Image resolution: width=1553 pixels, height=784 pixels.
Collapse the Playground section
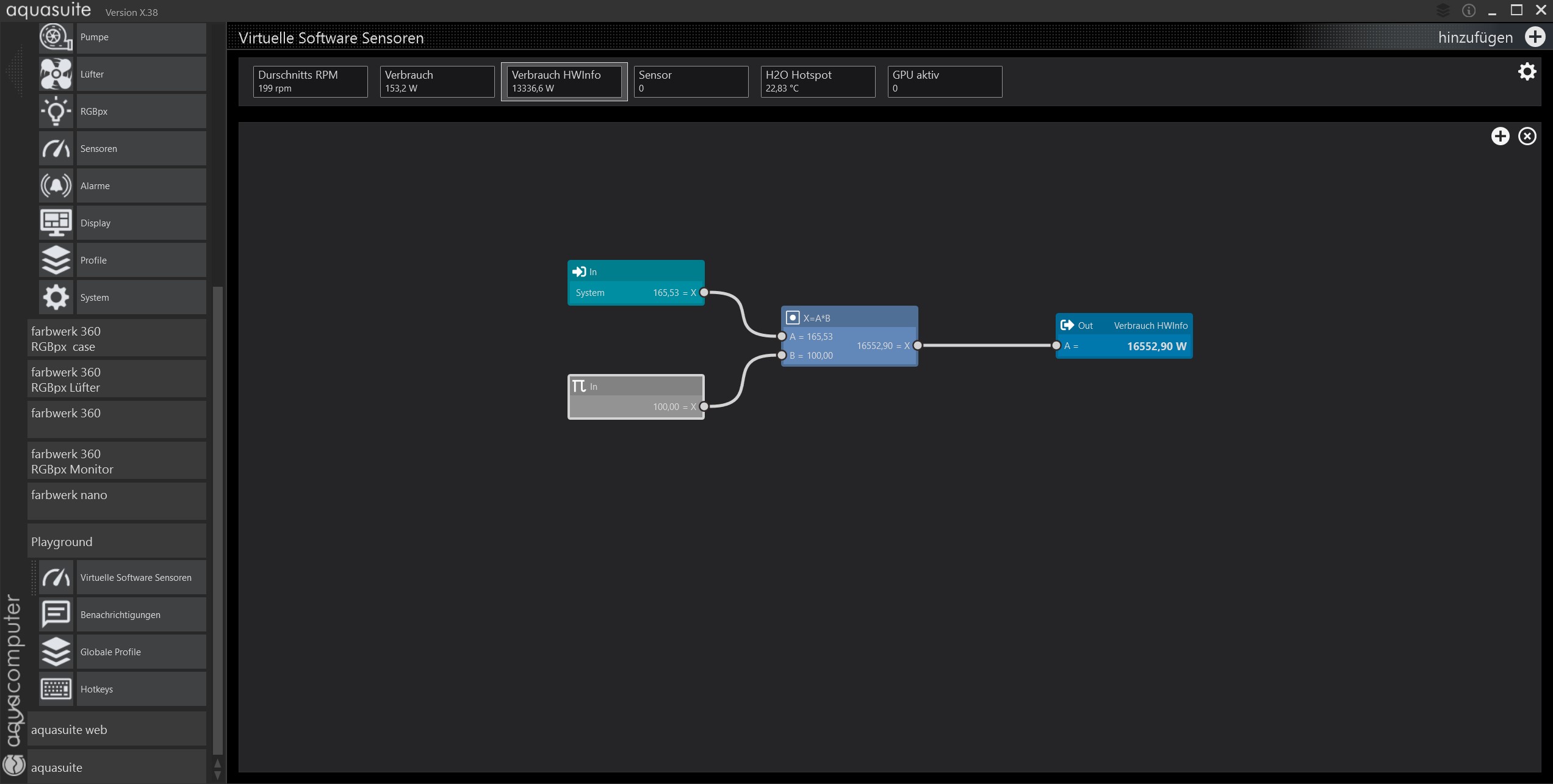[x=116, y=542]
